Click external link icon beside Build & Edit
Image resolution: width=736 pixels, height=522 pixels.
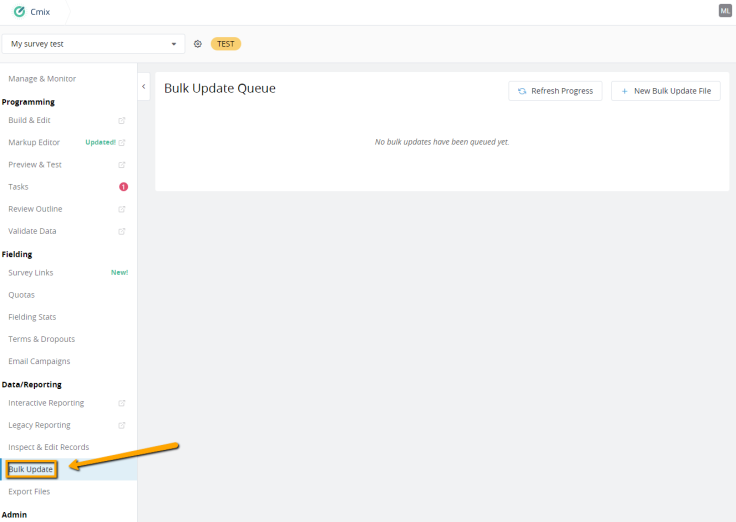pyautogui.click(x=122, y=121)
